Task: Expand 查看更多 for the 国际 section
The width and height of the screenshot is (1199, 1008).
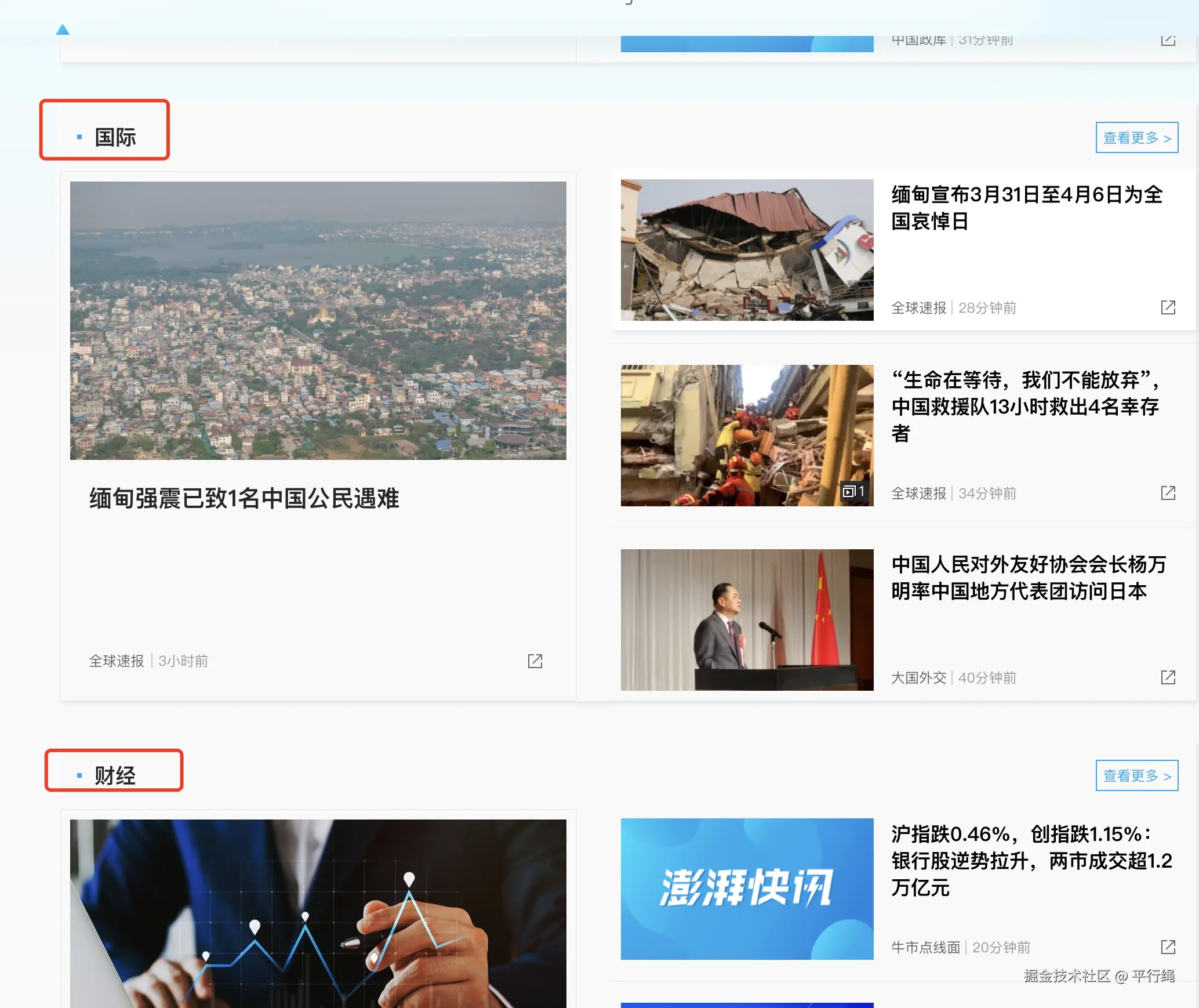Action: pos(1136,137)
